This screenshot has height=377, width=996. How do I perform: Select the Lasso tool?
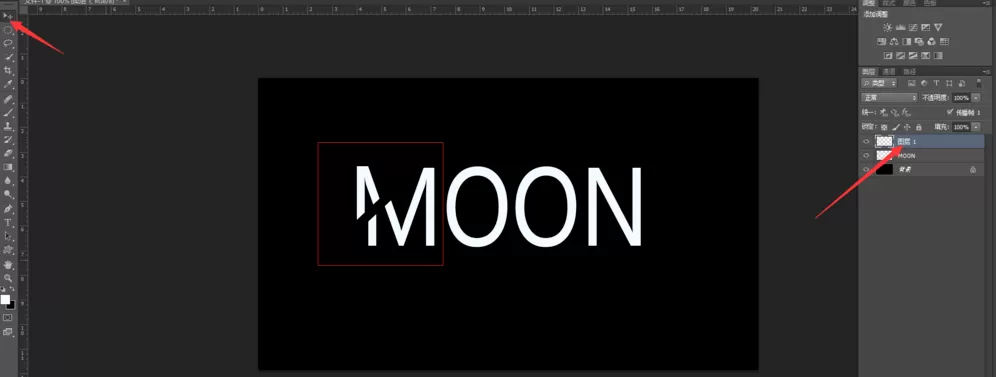(8, 43)
